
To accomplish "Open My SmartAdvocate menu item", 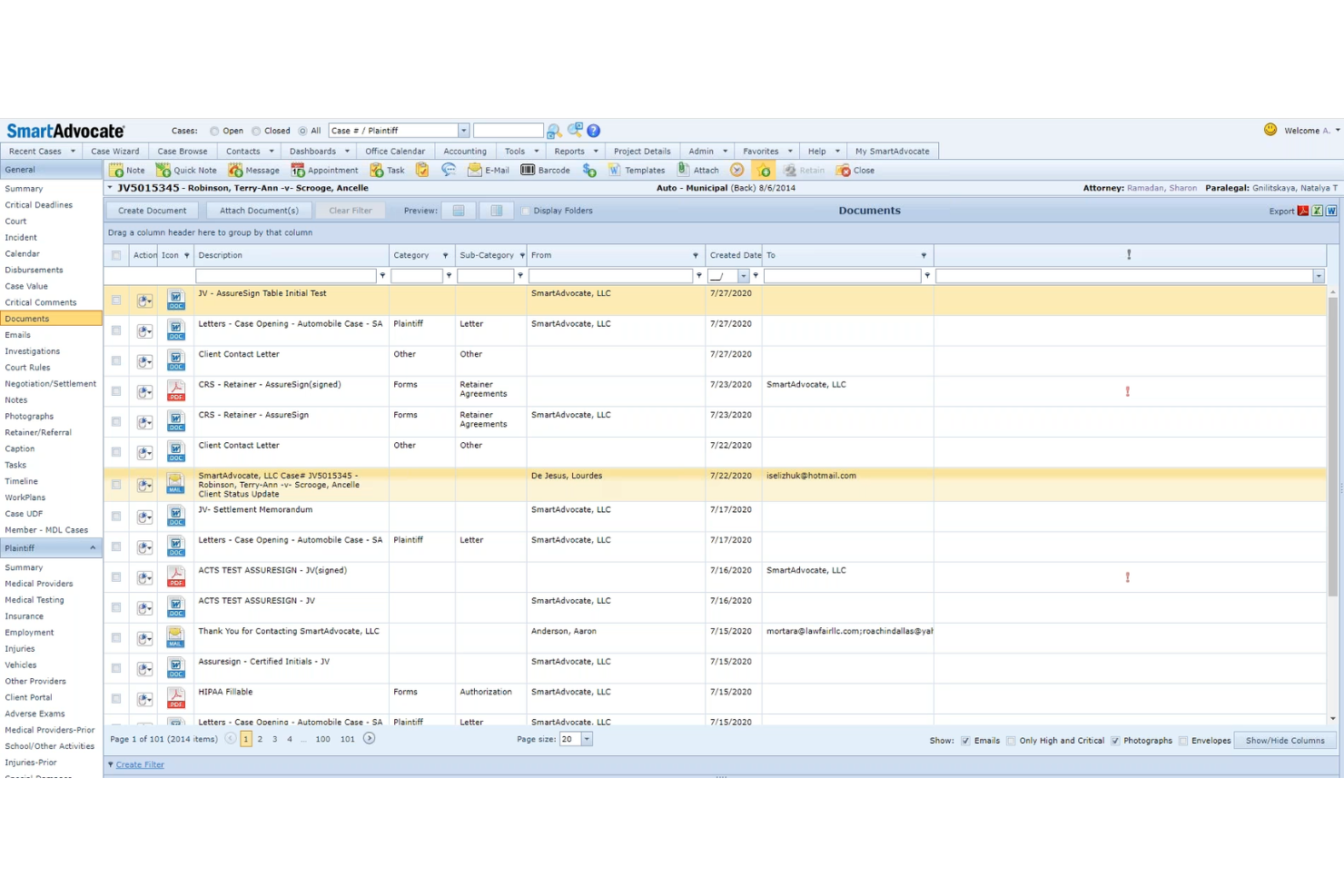I will pos(892,152).
